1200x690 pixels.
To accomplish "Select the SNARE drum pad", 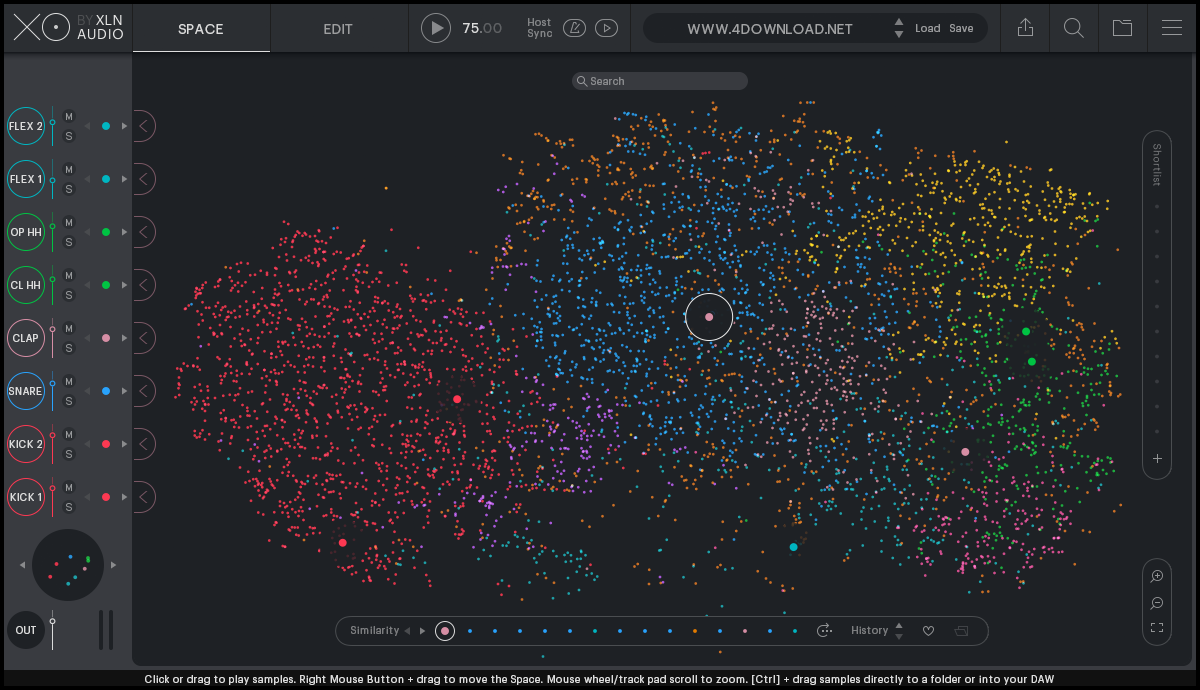I will coord(26,391).
